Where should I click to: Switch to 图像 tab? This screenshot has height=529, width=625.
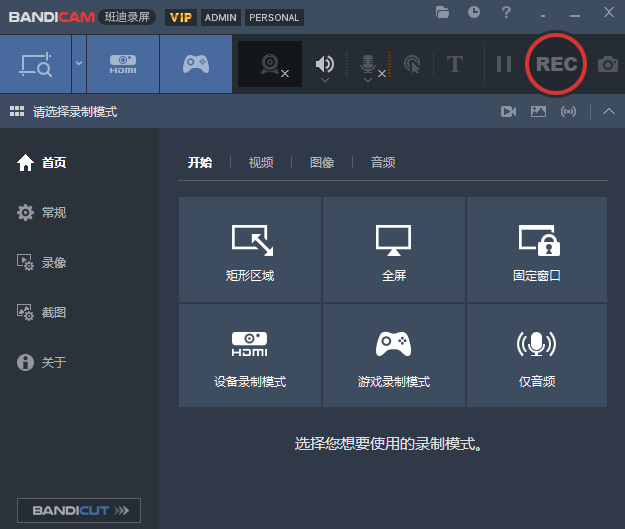pyautogui.click(x=322, y=163)
